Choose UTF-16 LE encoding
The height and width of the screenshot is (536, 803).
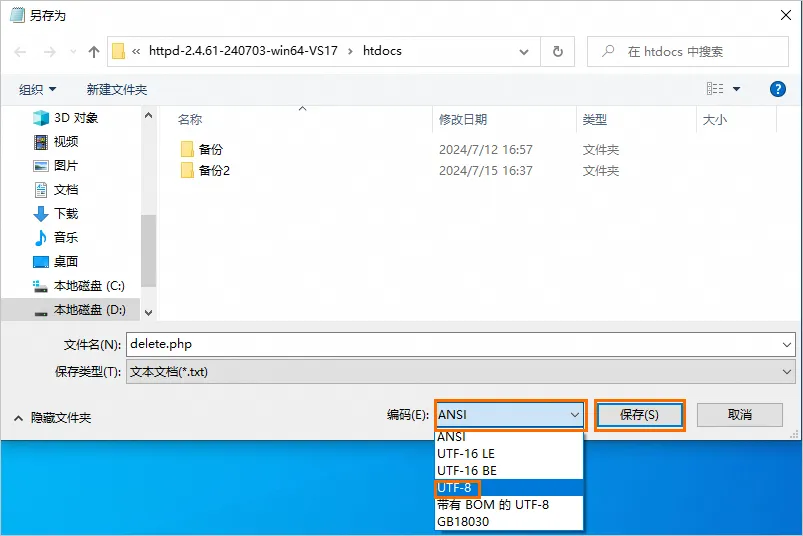pyautogui.click(x=509, y=454)
